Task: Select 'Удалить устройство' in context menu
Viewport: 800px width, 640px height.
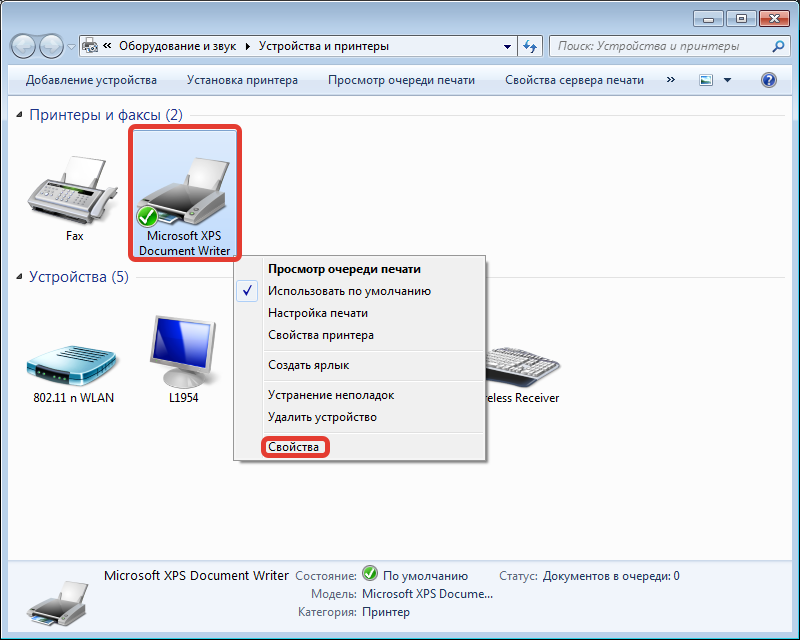Action: [322, 417]
